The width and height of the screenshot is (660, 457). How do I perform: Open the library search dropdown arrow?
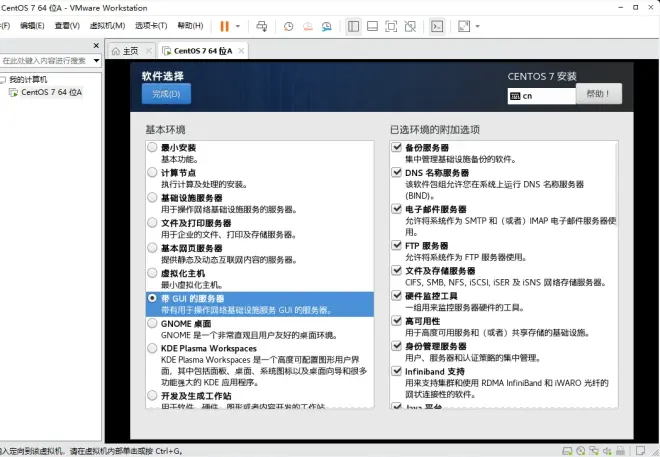point(96,61)
